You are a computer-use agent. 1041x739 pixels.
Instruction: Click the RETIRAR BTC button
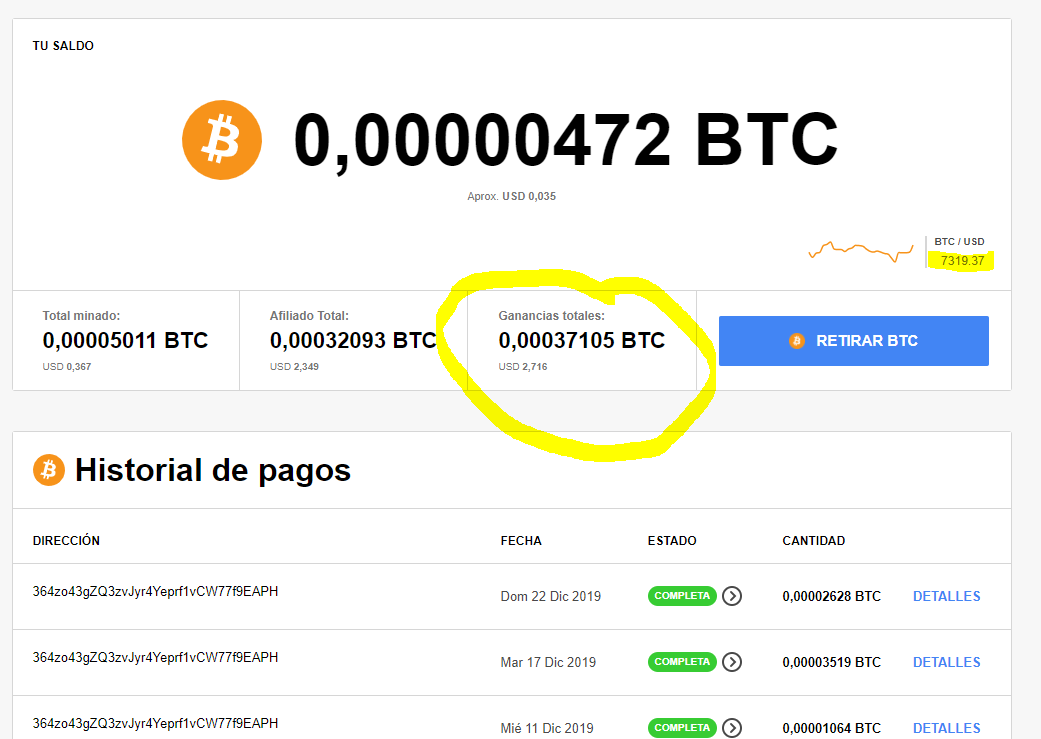[x=854, y=341]
